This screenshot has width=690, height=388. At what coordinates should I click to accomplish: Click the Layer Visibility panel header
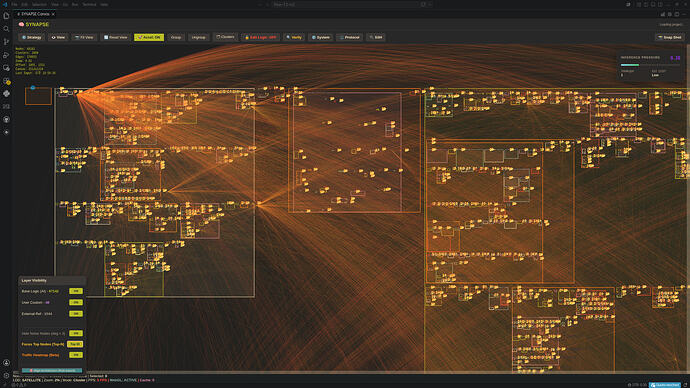(x=52, y=280)
